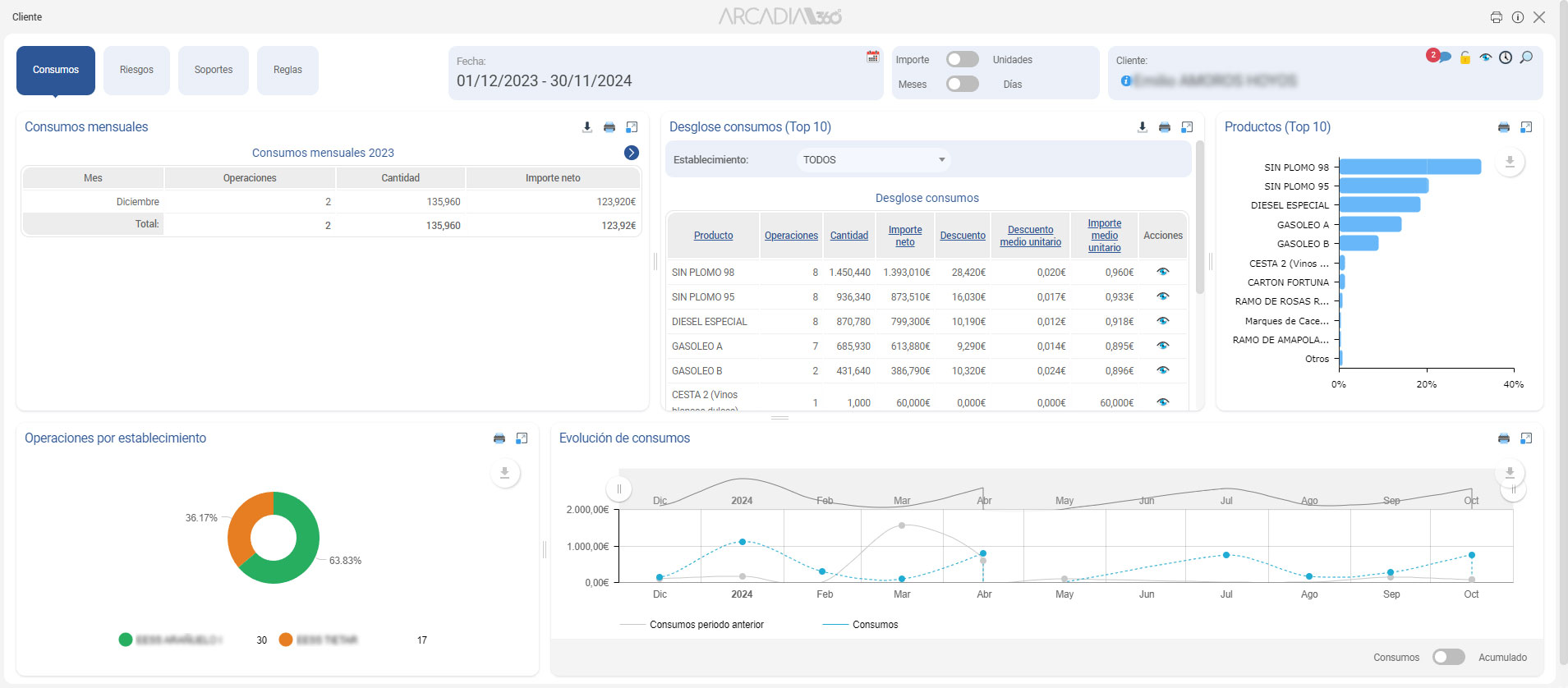
Task: View details of SIN PLOMO 98 row
Action: [x=1162, y=272]
